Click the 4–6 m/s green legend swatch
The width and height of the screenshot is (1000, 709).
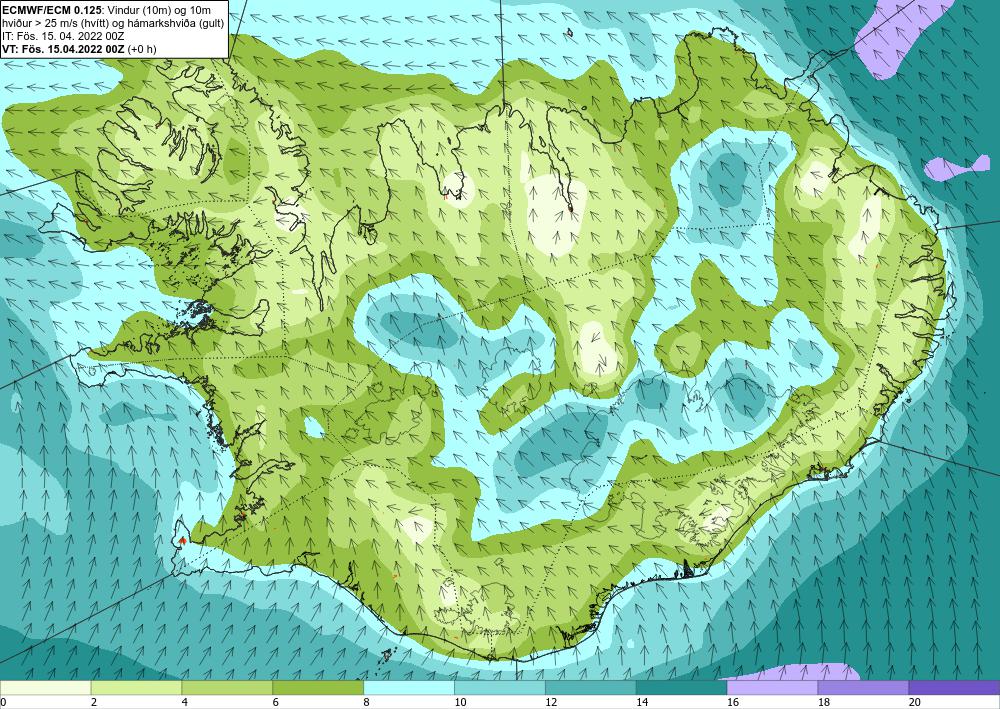[x=227, y=687]
